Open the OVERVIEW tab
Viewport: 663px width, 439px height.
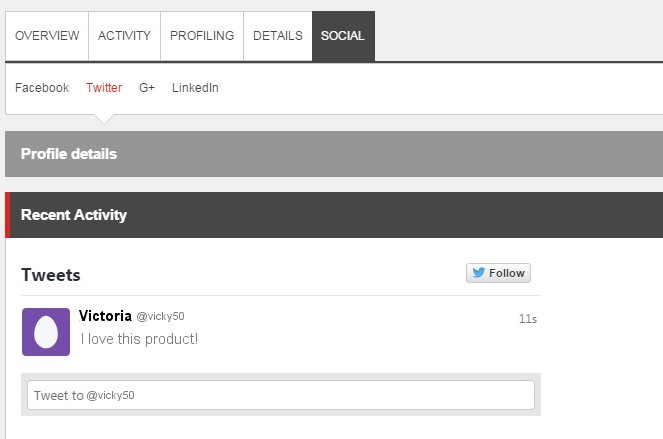pyautogui.click(x=47, y=36)
